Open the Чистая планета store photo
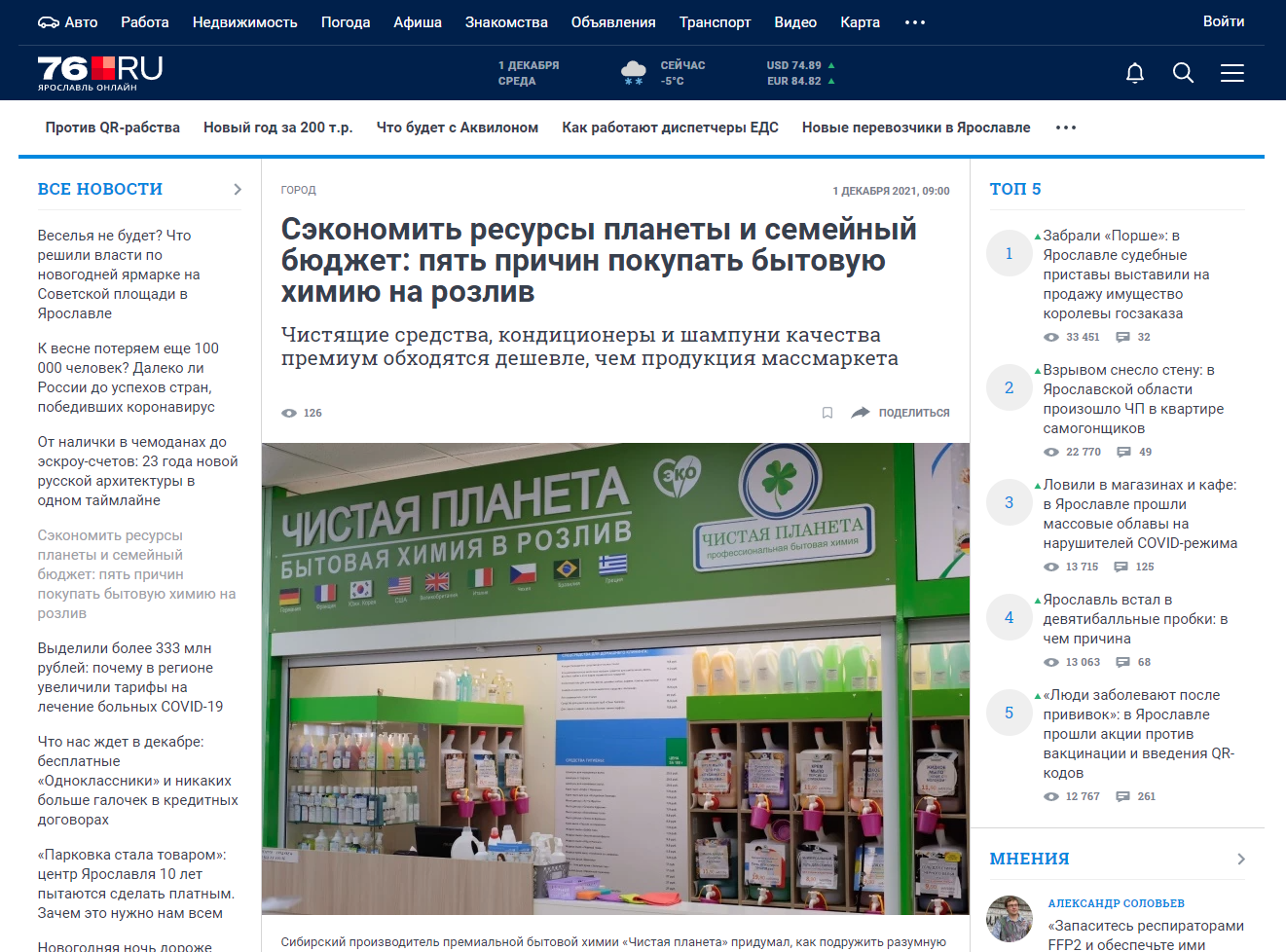 (615, 678)
